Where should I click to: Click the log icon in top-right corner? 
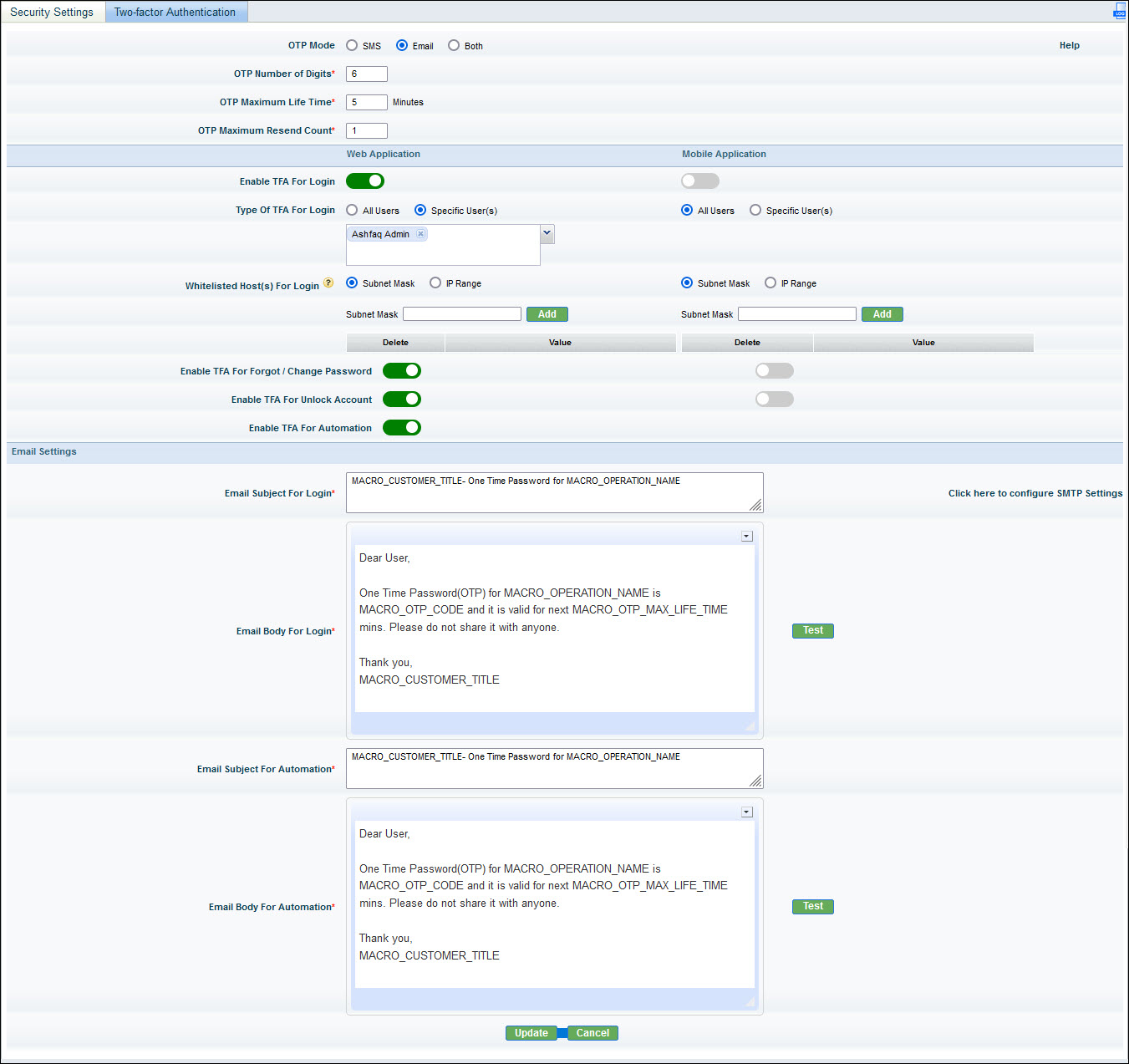click(x=1119, y=12)
